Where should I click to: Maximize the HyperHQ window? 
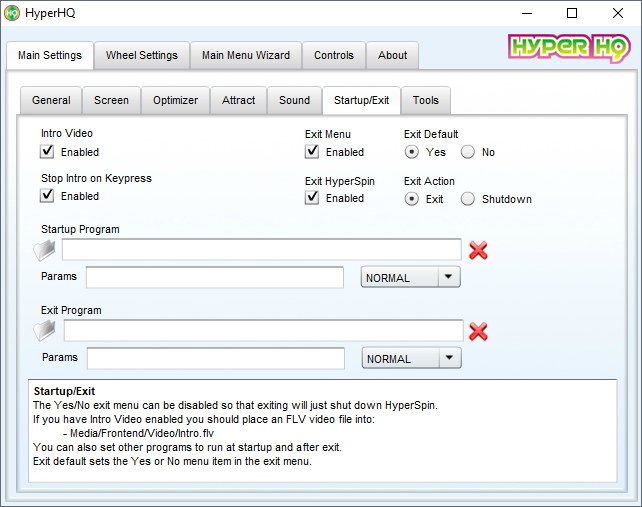click(572, 13)
